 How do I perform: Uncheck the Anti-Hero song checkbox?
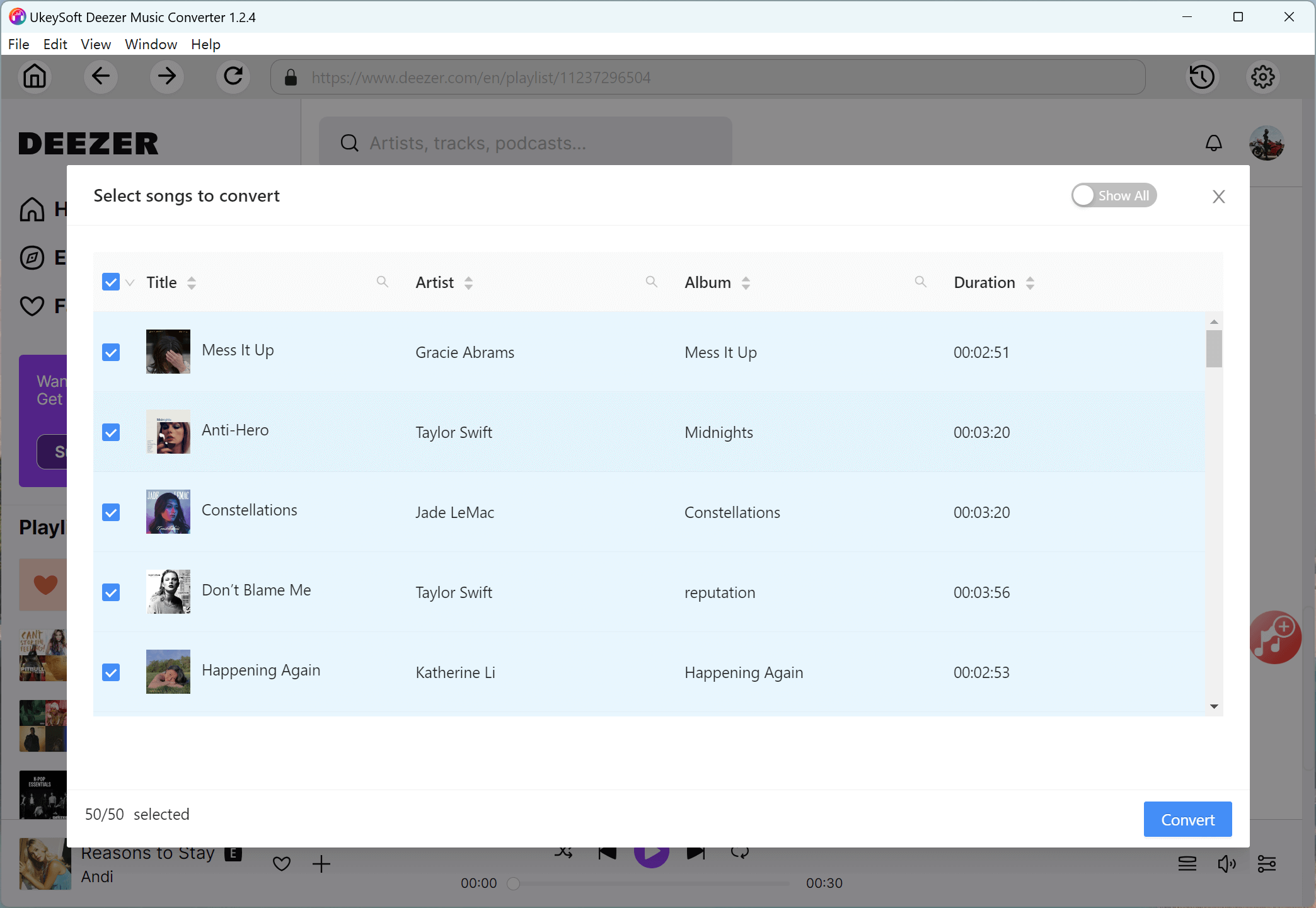click(x=111, y=432)
